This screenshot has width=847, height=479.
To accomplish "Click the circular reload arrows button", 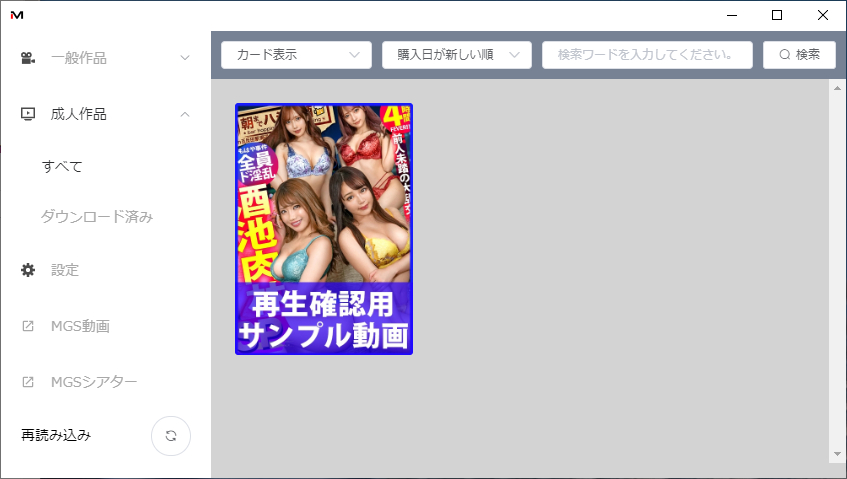I will [x=171, y=436].
